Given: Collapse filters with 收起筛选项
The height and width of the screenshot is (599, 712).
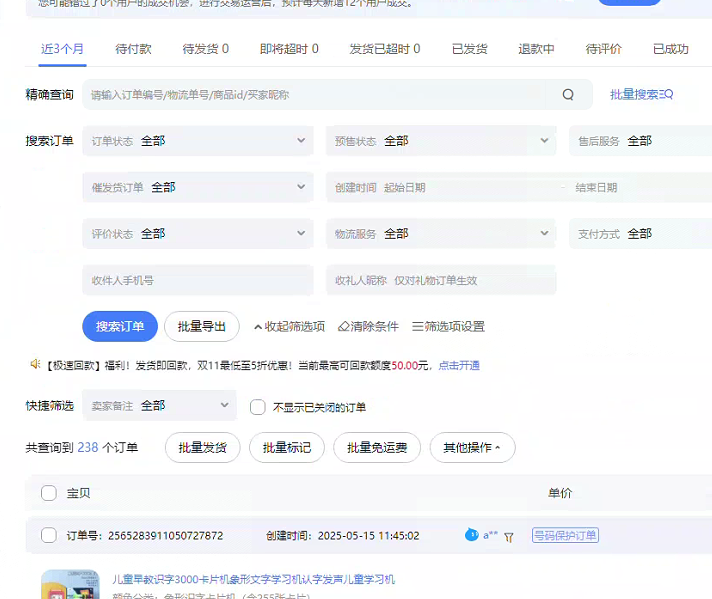Looking at the screenshot, I should 289,326.
